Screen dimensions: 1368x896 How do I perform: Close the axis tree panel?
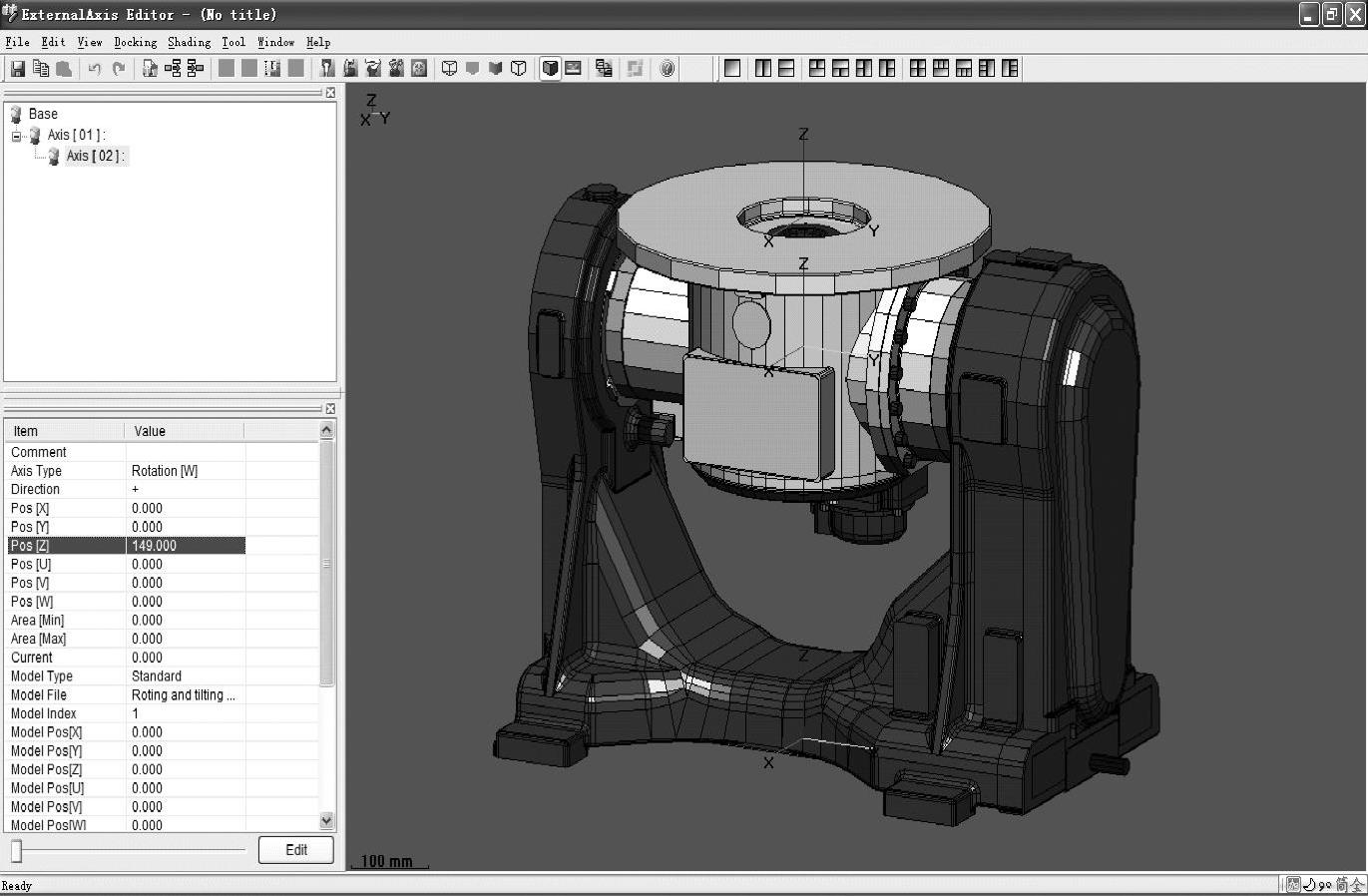pos(330,93)
